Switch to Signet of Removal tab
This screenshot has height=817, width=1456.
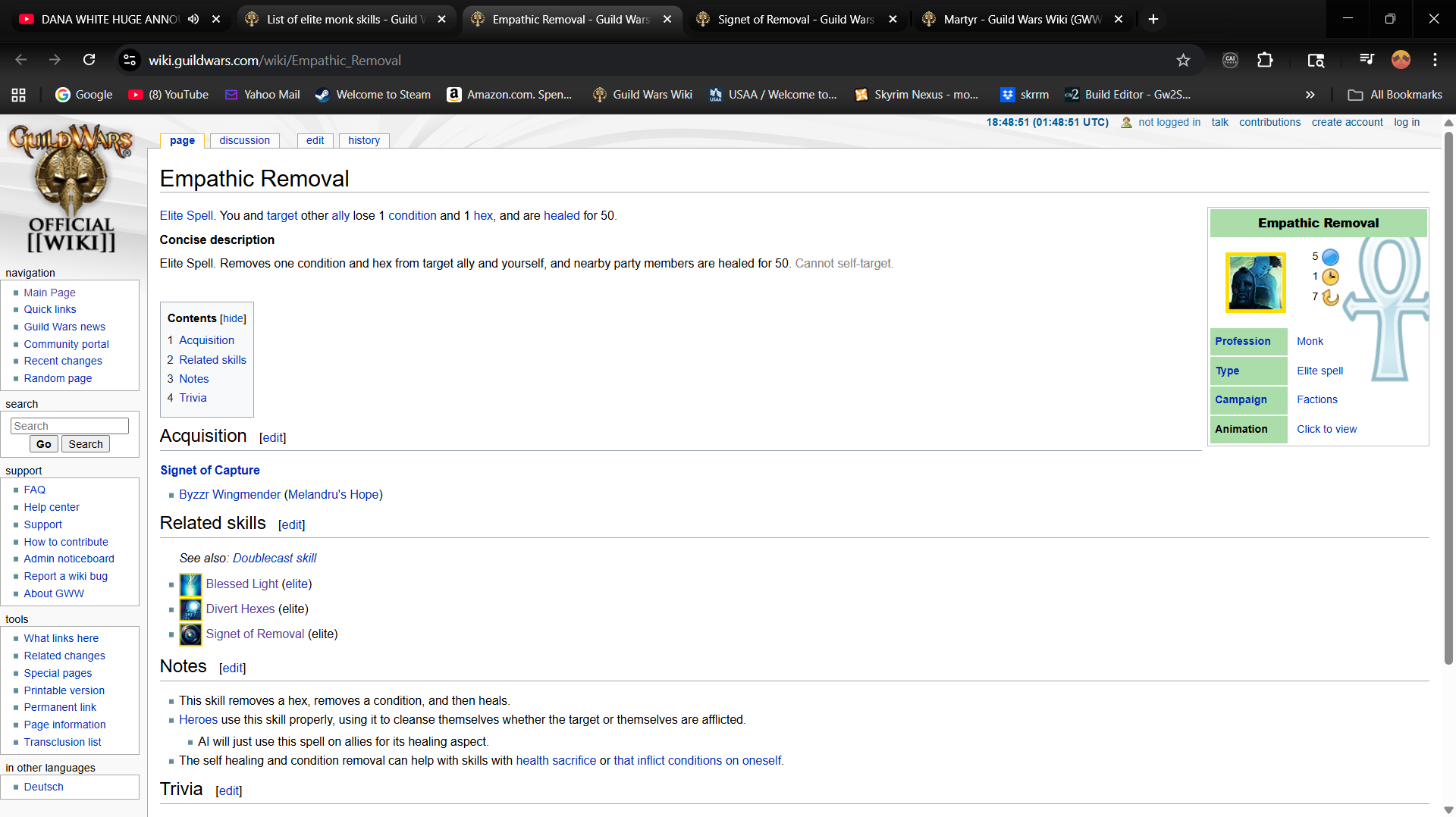pos(796,19)
